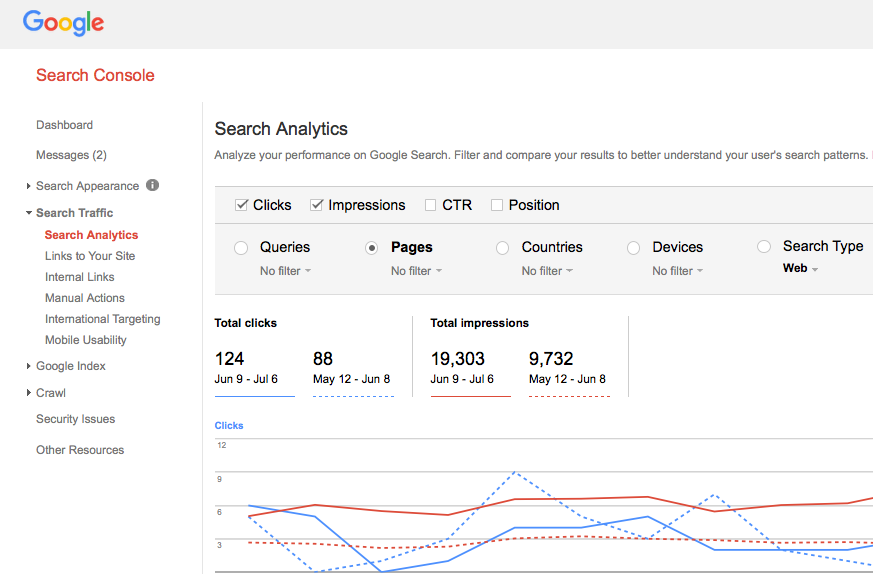
Task: Uncheck the Clicks checkbox
Action: tap(241, 205)
